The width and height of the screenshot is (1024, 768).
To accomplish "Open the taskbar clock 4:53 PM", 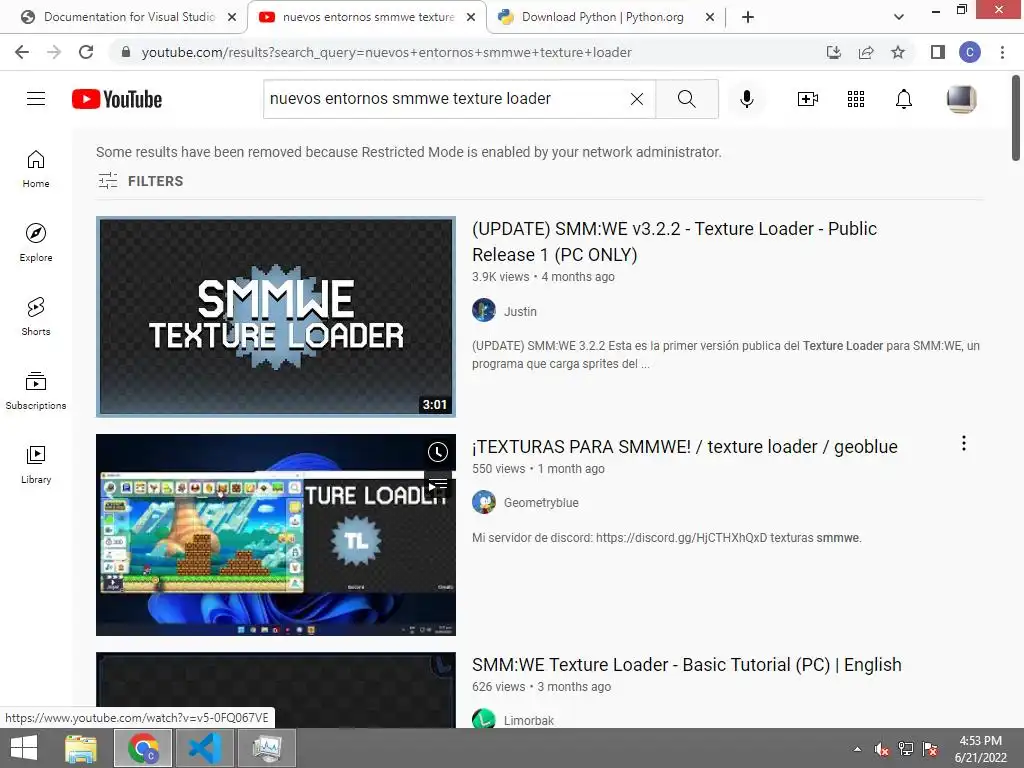I will [980, 748].
